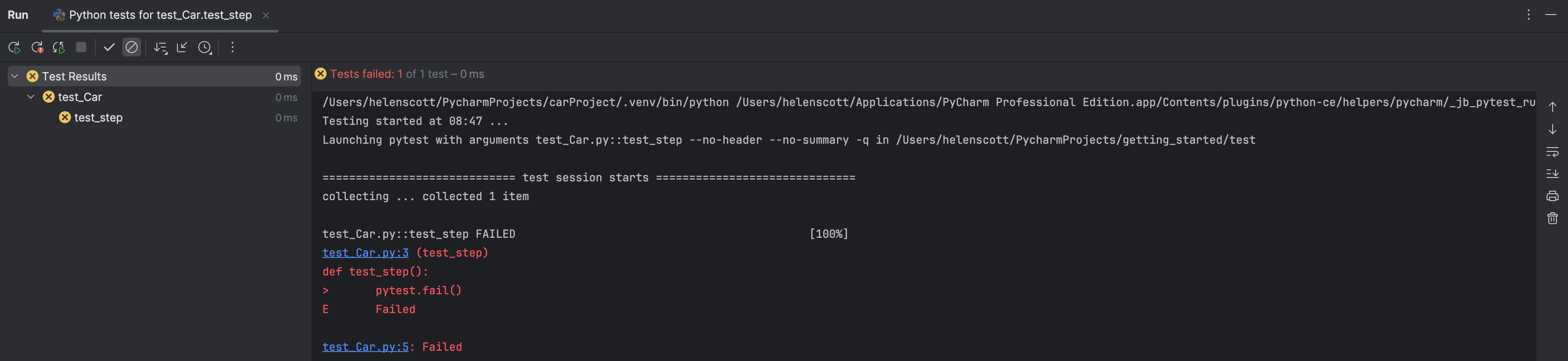Open the Run tool window options menu
This screenshot has width=1568, height=361.
point(1528,15)
